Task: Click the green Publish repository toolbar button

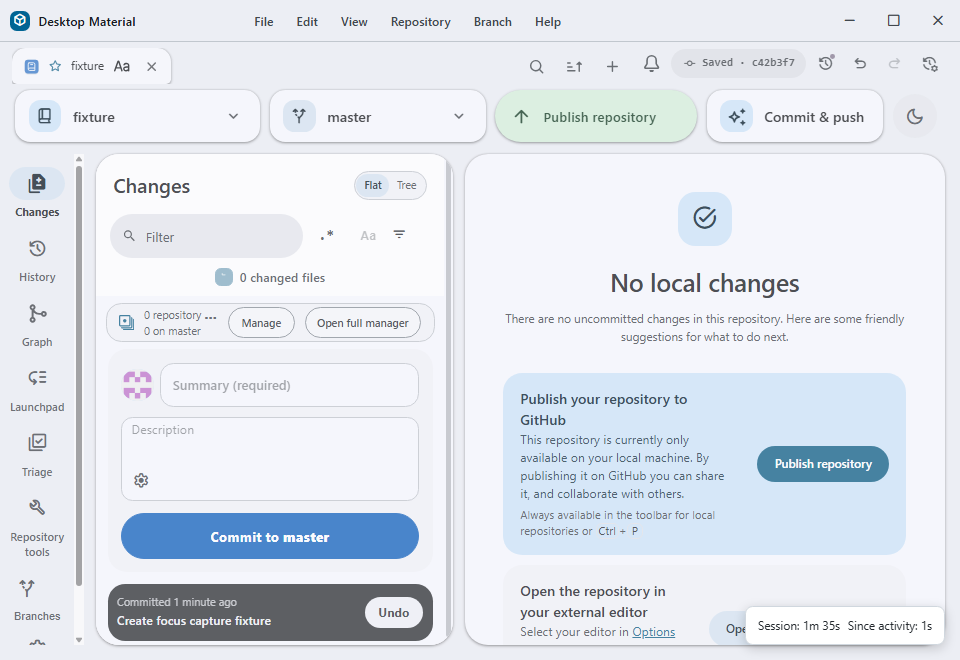Action: (596, 116)
